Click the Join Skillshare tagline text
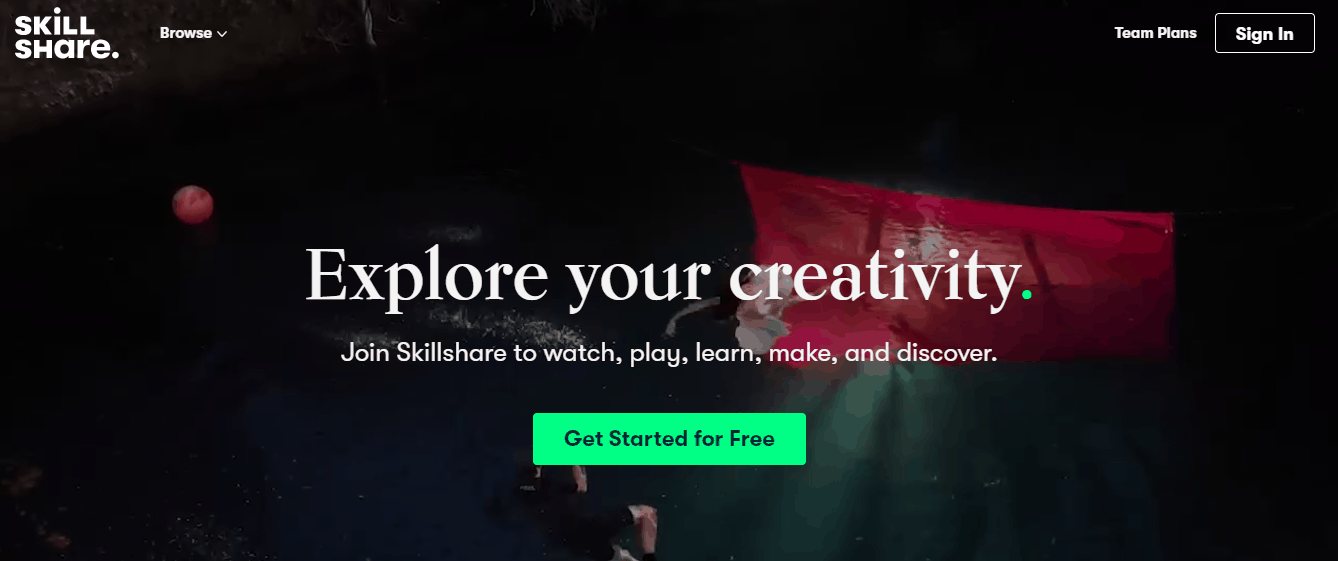1338x561 pixels. 668,354
